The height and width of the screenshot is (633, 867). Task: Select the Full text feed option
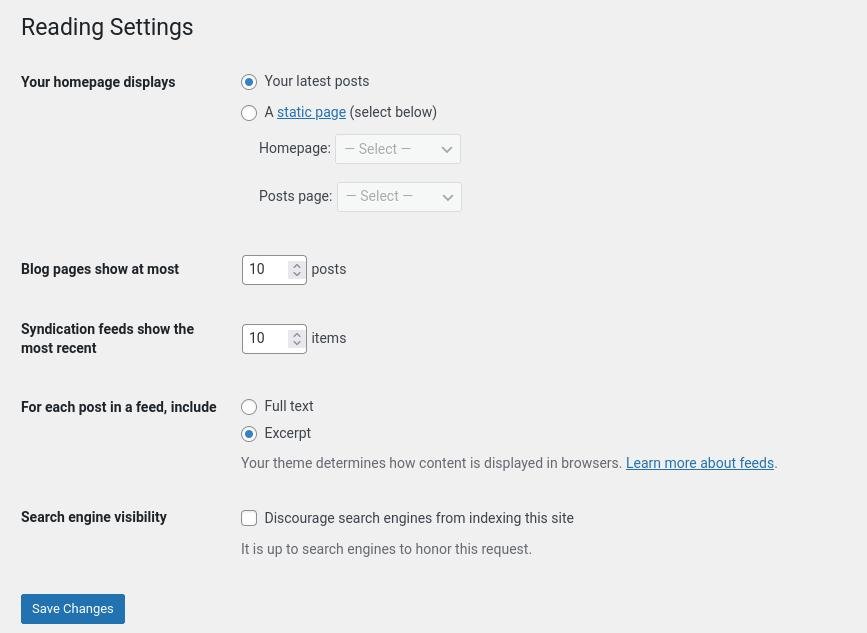(249, 407)
